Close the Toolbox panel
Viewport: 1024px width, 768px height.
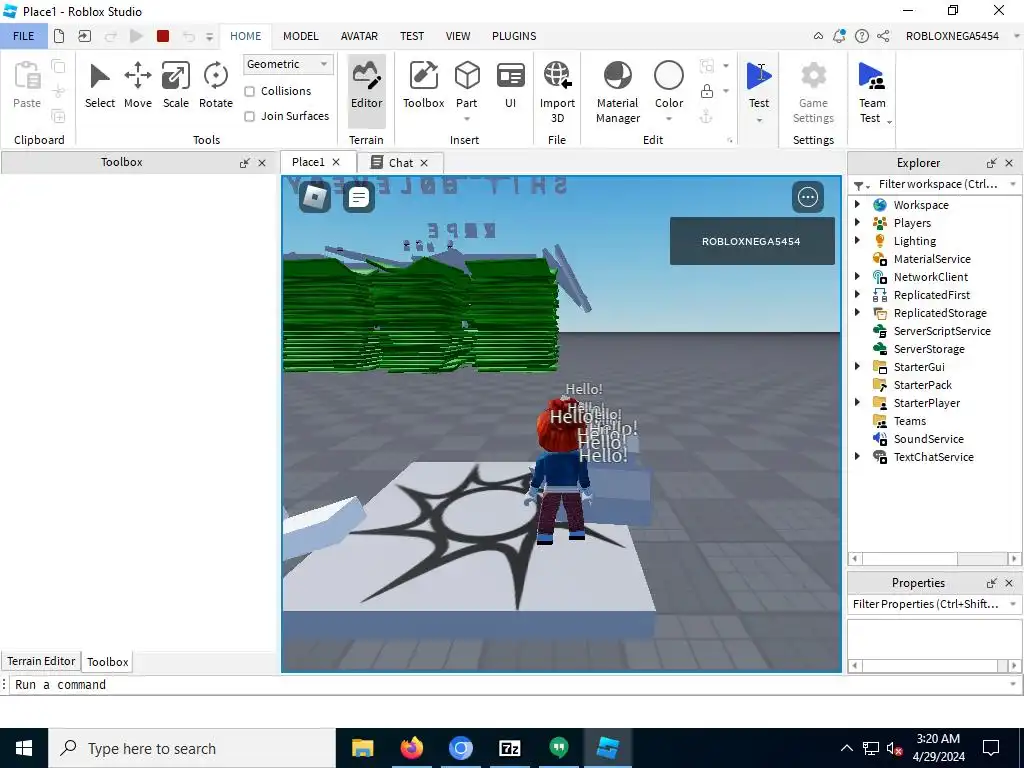click(262, 163)
